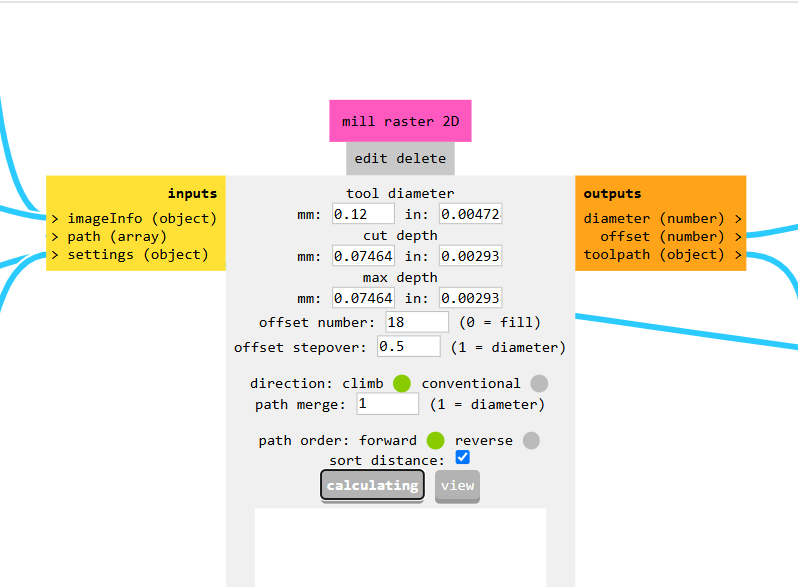Focus max depth inches field
The width and height of the screenshot is (798, 587).
[x=470, y=298]
